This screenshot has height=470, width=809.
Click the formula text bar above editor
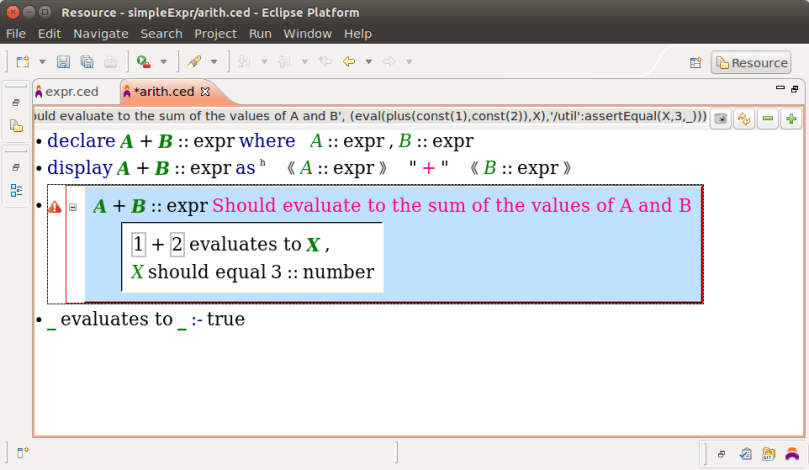pos(370,117)
